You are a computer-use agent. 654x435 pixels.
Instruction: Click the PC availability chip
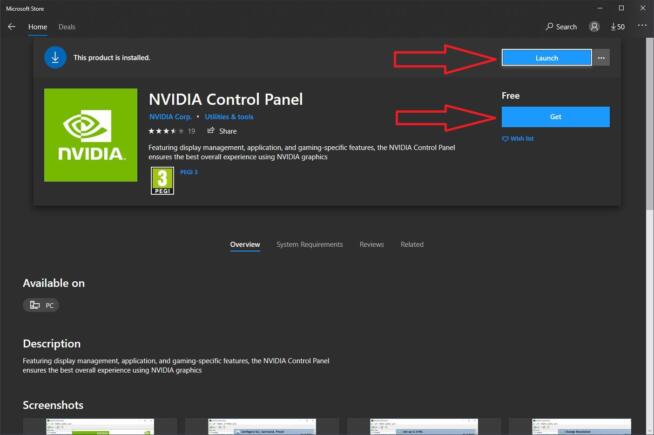coord(41,305)
